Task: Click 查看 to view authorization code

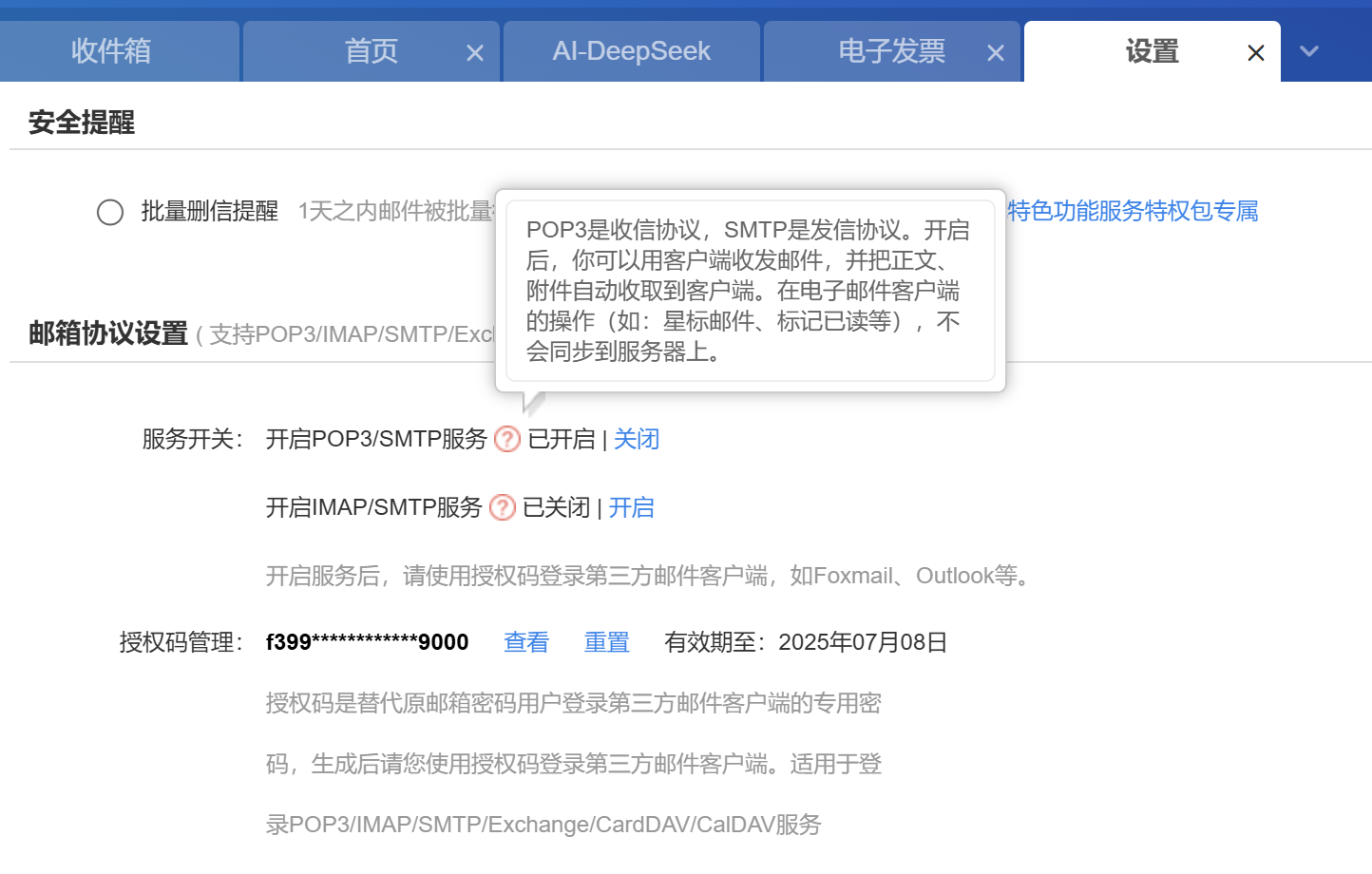Action: coord(526,642)
